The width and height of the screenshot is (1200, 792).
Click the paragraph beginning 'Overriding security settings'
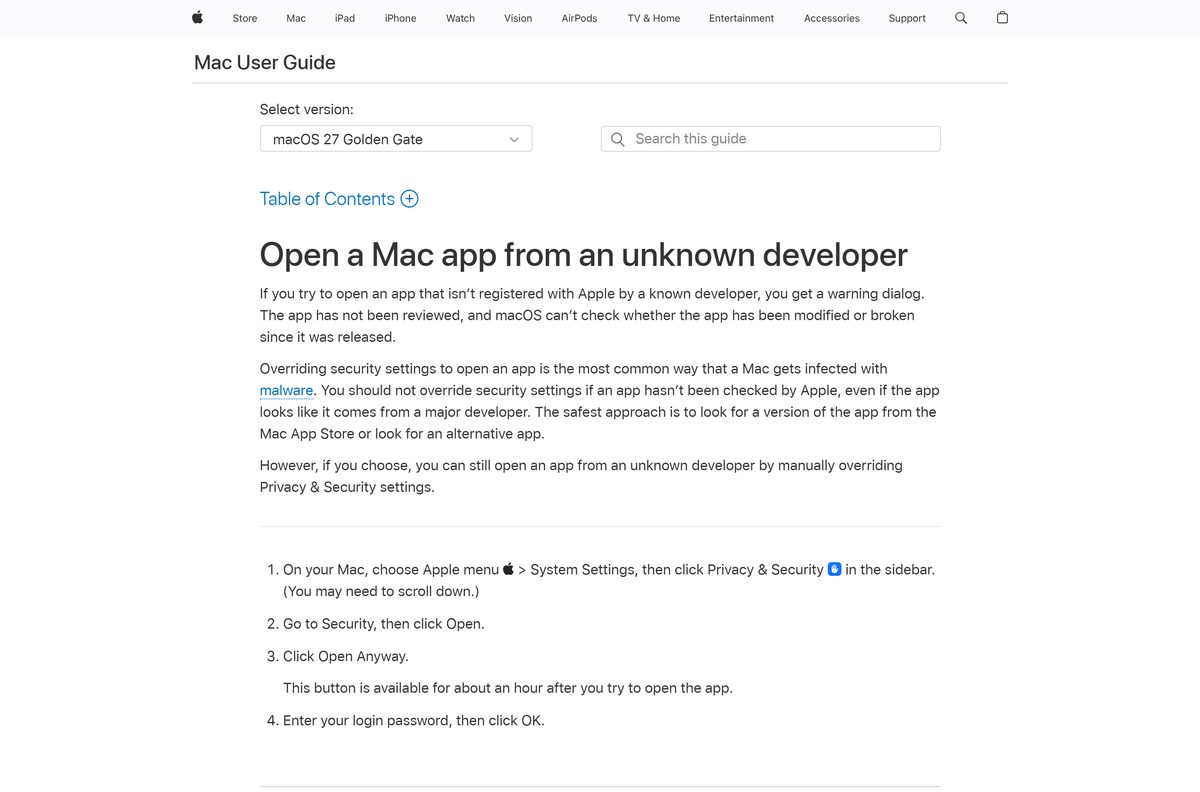[599, 401]
